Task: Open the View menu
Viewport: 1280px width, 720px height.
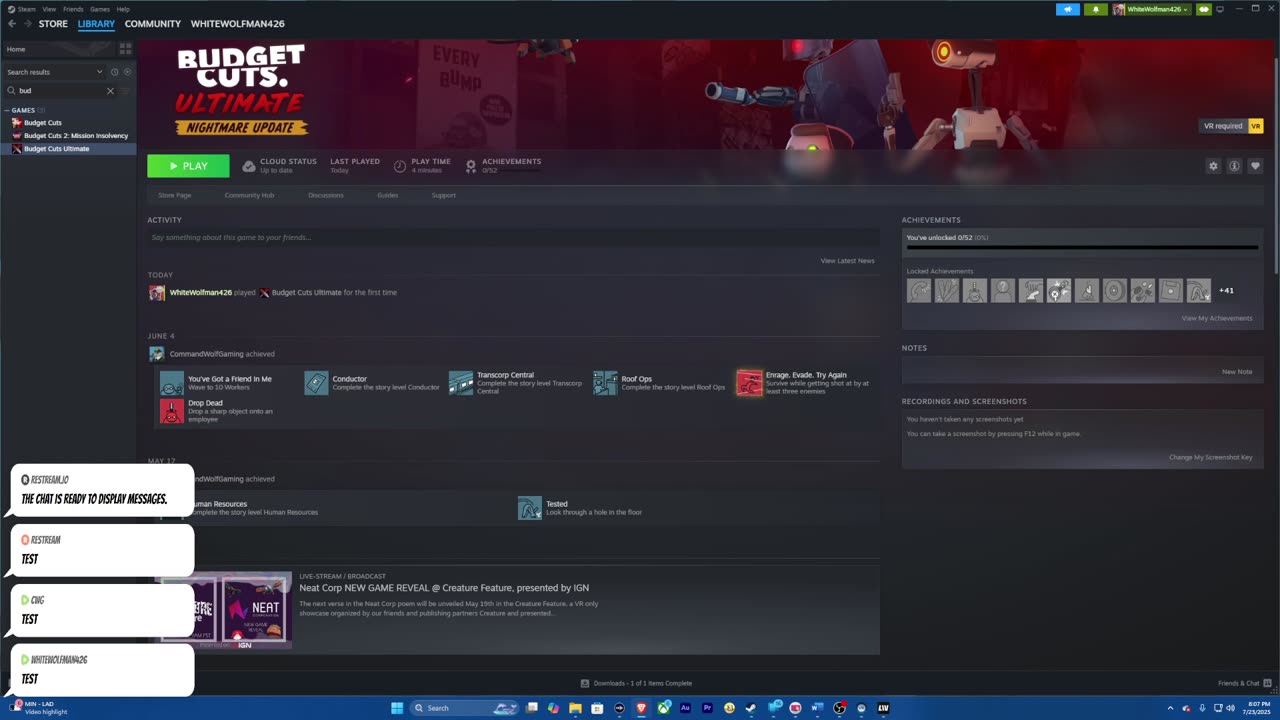Action: [49, 9]
